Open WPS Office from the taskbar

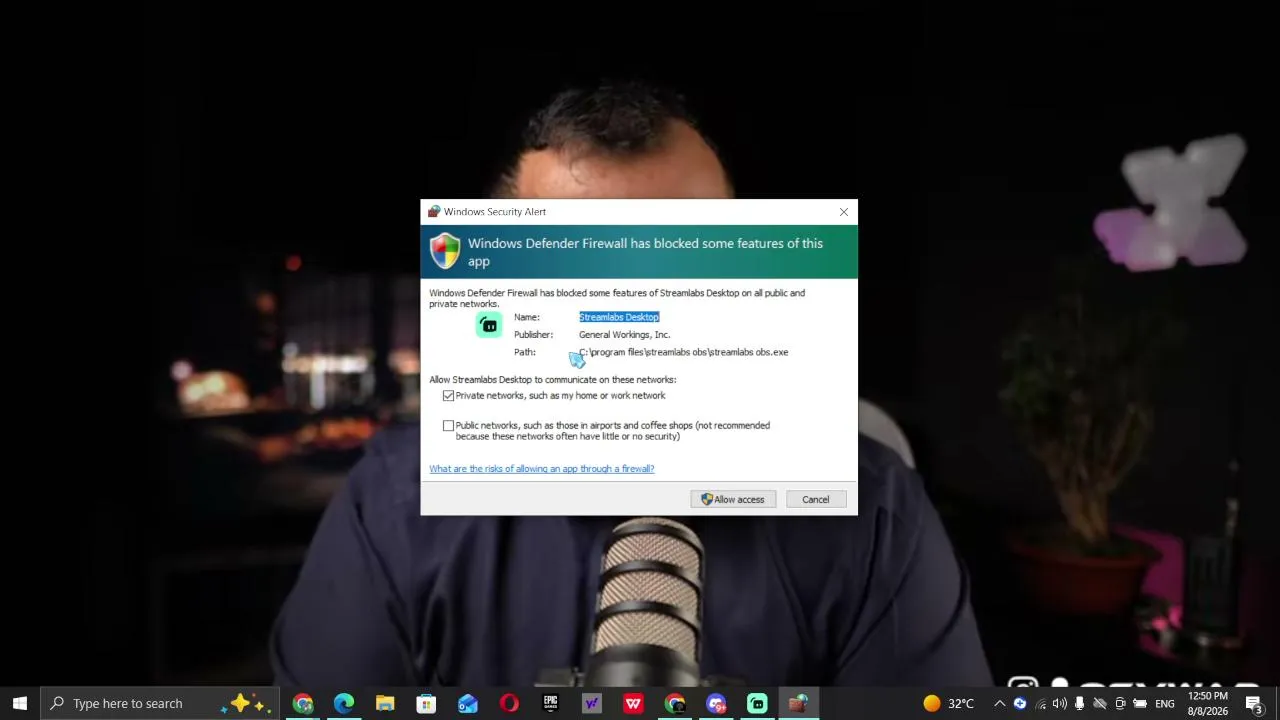[x=633, y=704]
